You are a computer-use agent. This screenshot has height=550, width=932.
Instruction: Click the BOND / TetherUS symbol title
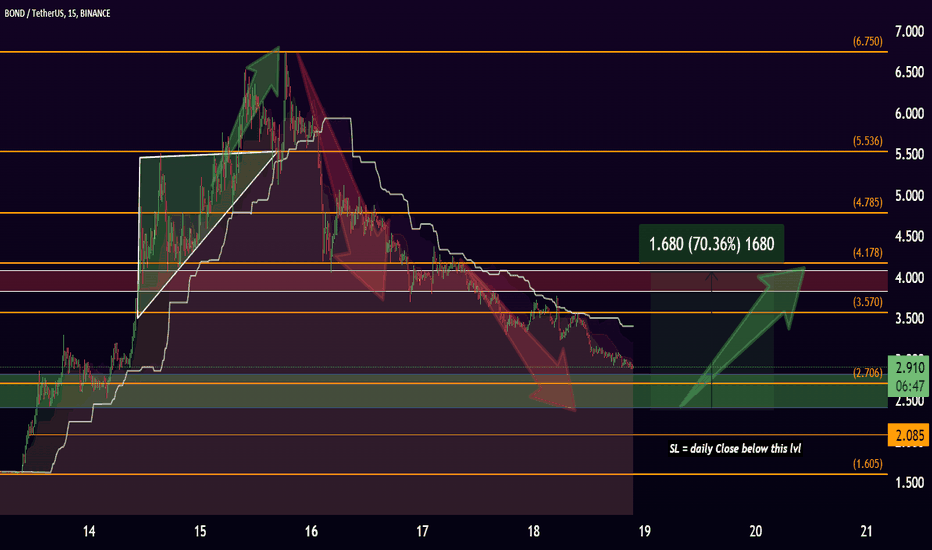(x=58, y=13)
